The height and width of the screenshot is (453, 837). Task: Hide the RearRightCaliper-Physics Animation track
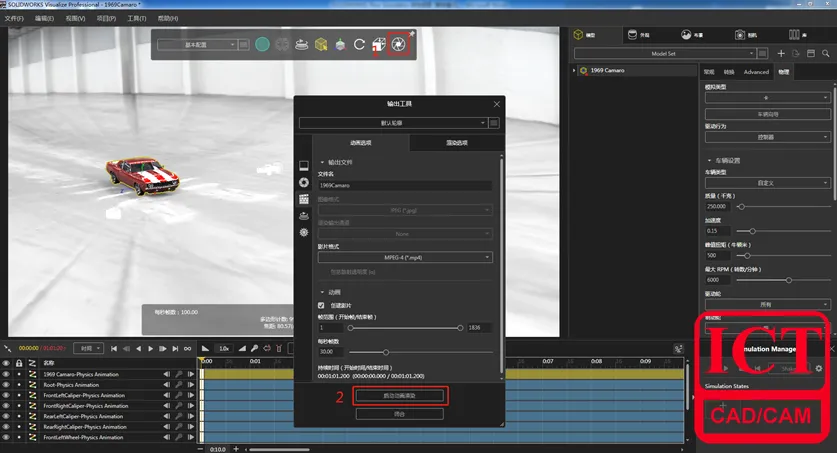point(6,427)
